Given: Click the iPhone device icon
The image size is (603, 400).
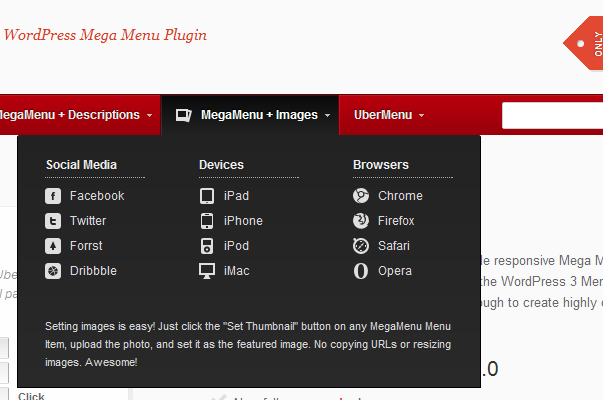Looking at the screenshot, I should [x=207, y=221].
